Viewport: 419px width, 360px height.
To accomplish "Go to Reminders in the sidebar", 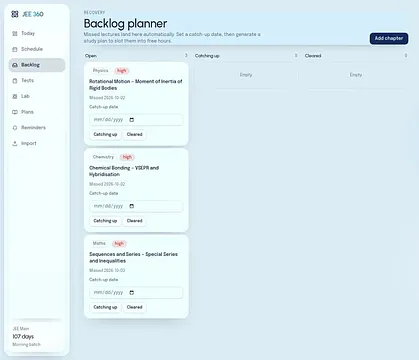I will click(x=37, y=127).
